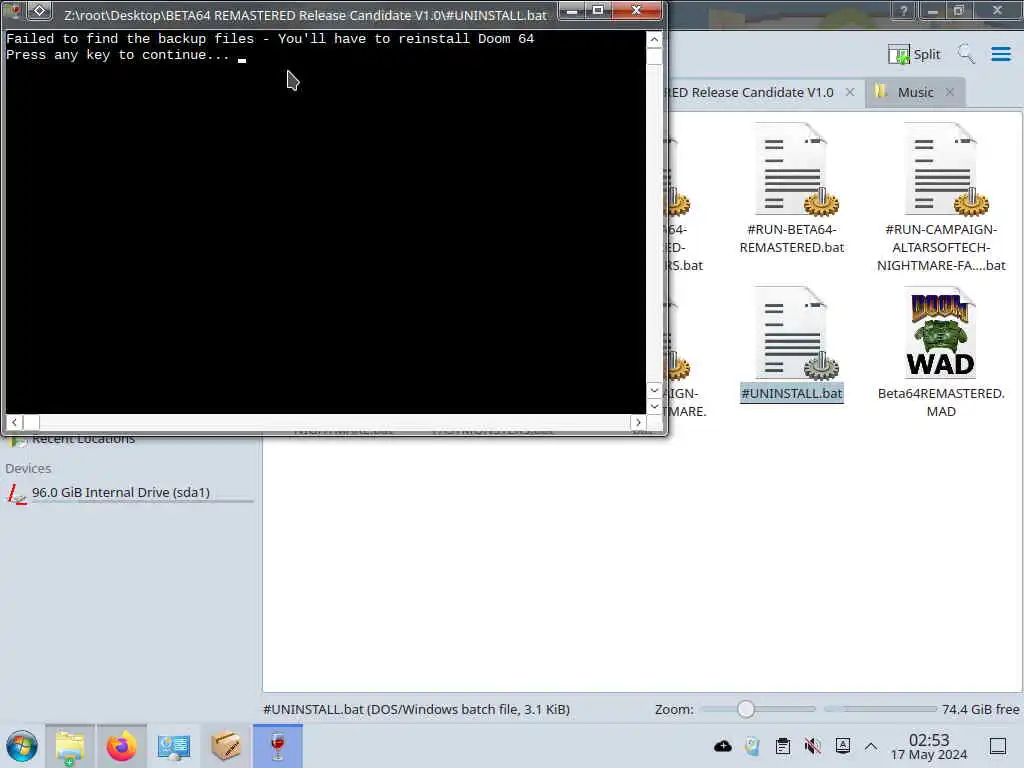1024x768 pixels.
Task: Open the #RUN-BETA64-REMASTERED.bat file icon
Action: [792, 169]
